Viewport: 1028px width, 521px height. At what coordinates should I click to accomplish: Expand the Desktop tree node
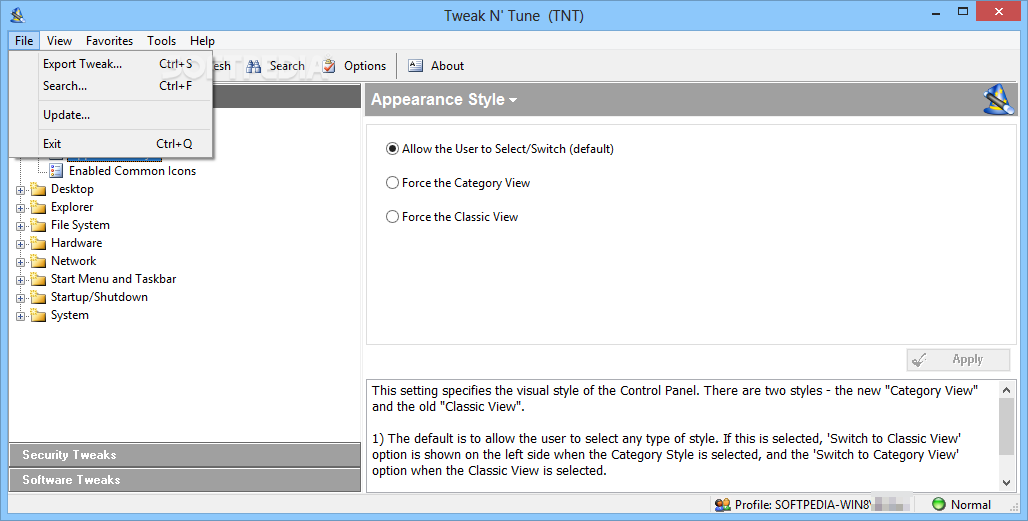(x=20, y=191)
